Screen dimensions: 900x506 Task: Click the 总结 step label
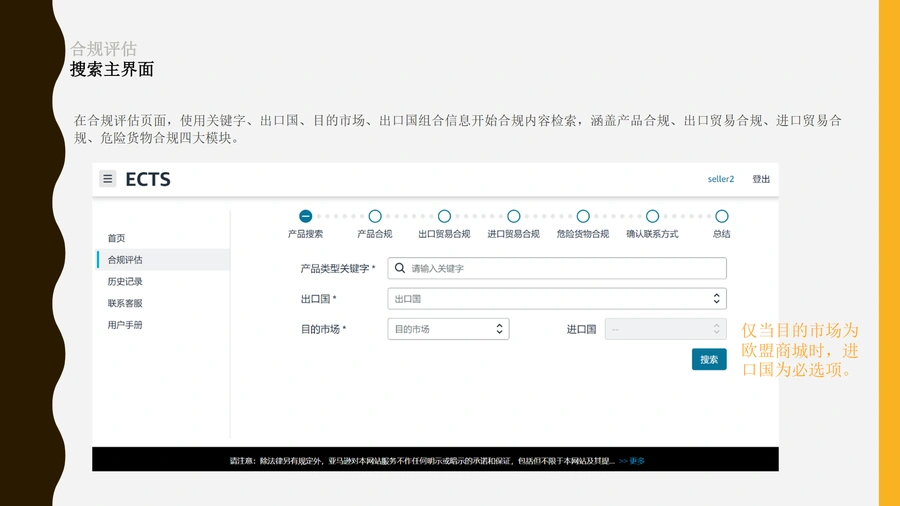[x=721, y=234]
